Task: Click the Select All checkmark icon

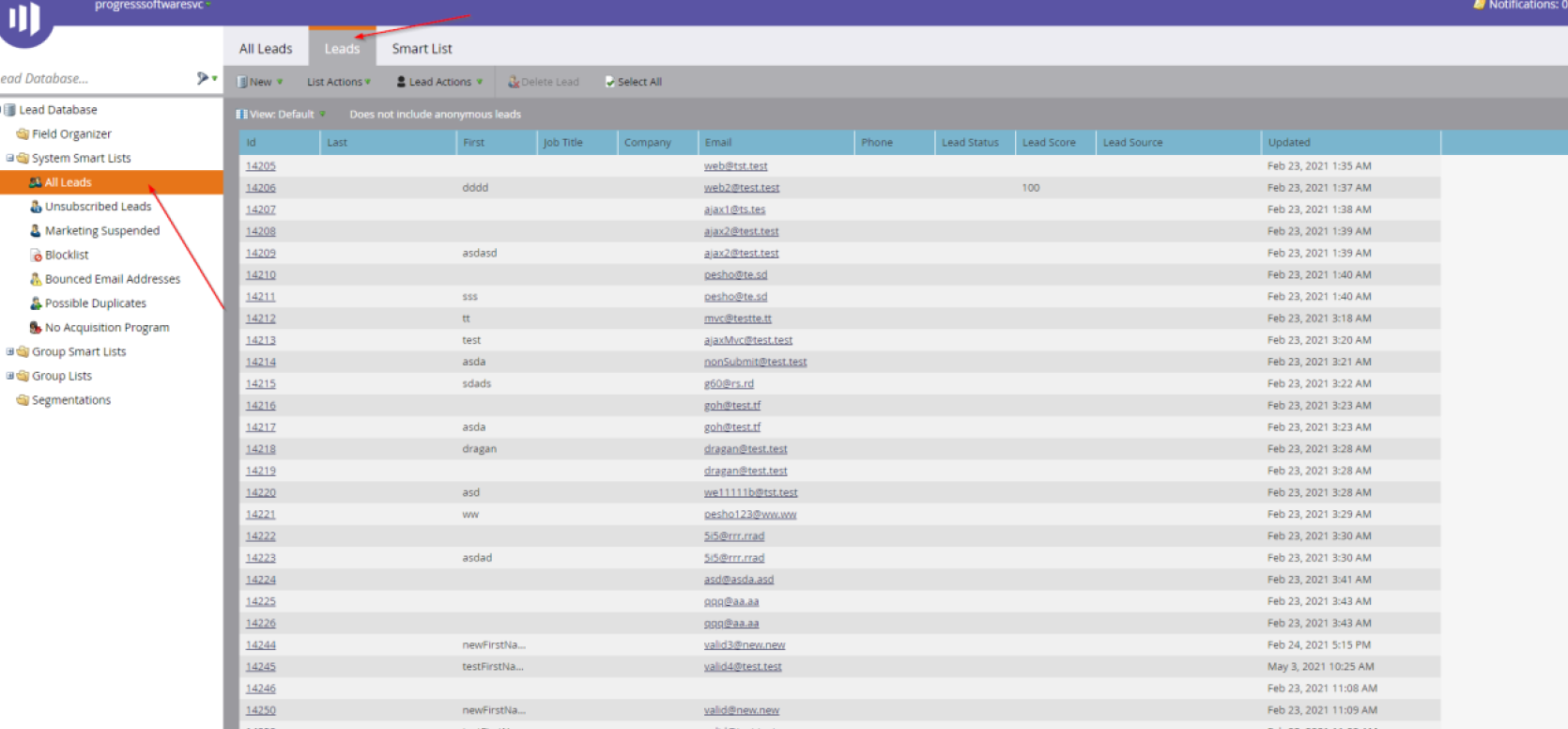Action: [x=609, y=82]
